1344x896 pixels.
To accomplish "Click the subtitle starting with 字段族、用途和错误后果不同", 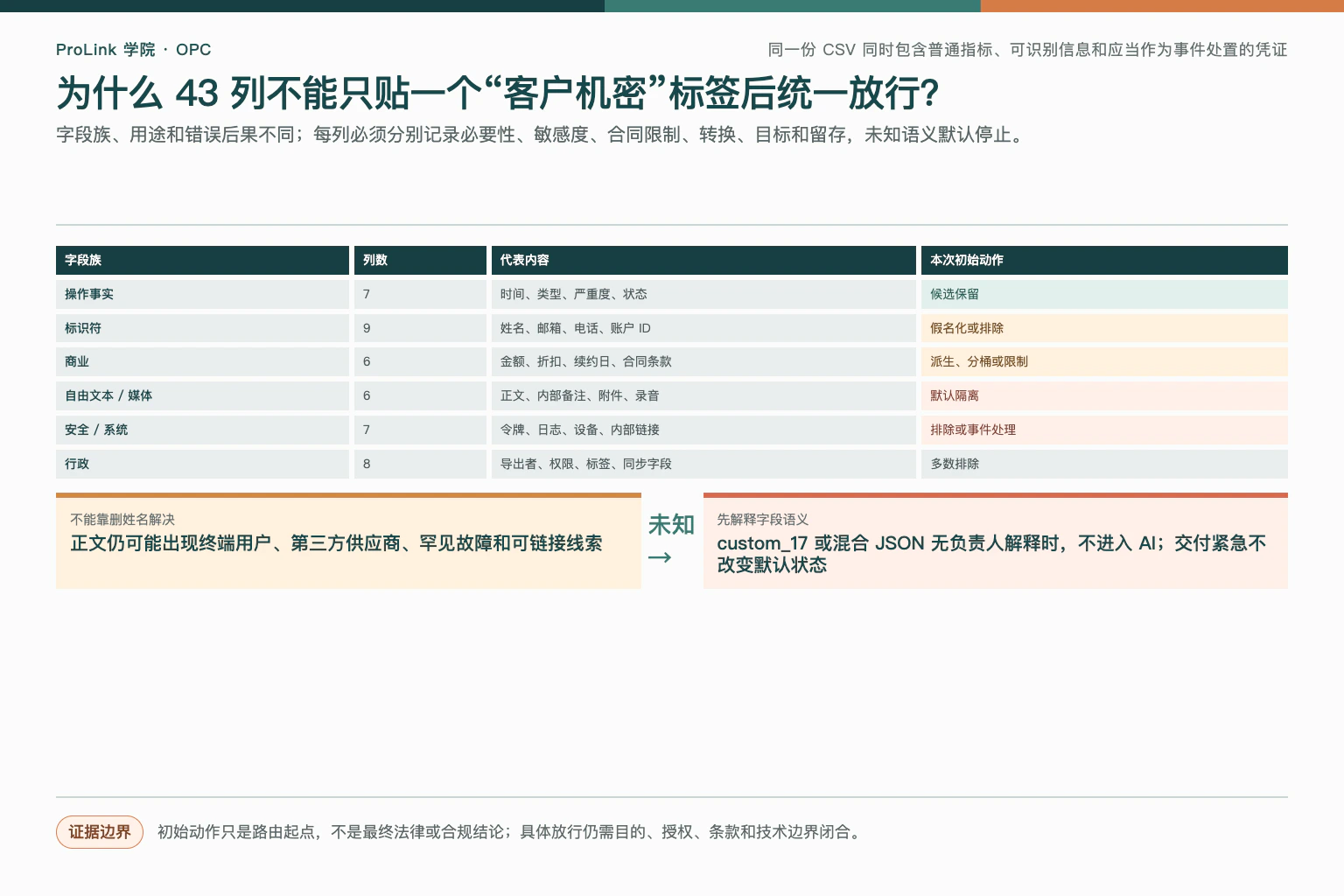I will point(540,135).
